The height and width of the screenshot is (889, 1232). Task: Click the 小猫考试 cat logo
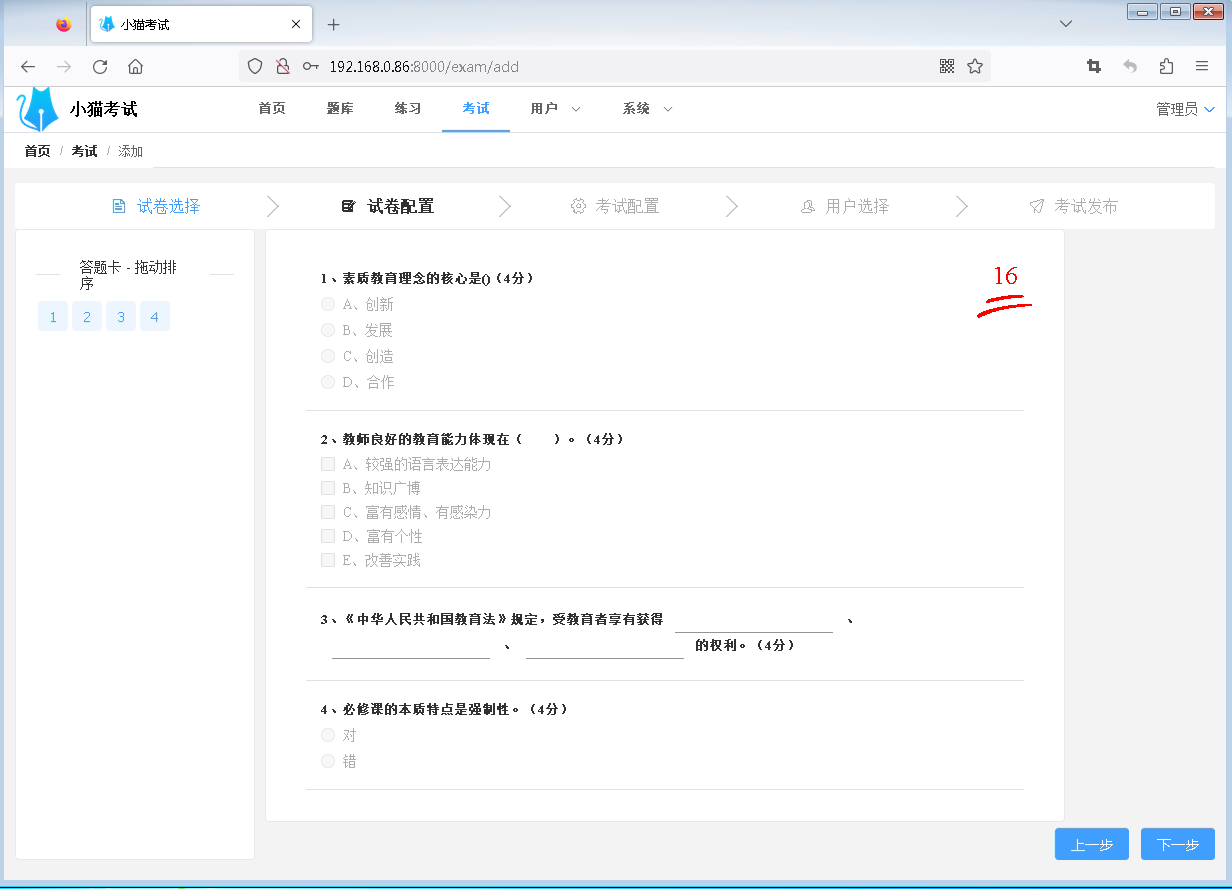click(37, 108)
